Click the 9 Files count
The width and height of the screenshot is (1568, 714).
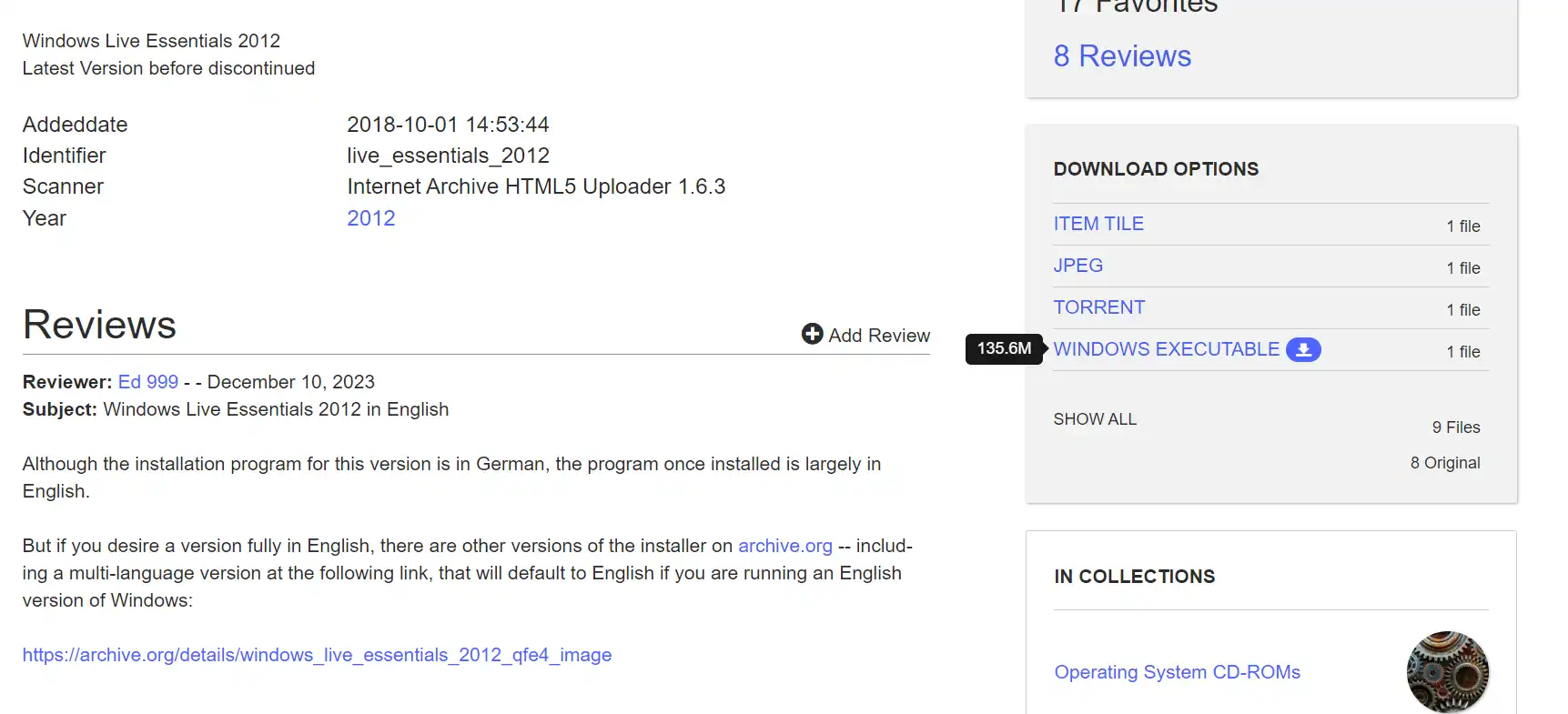click(x=1455, y=427)
